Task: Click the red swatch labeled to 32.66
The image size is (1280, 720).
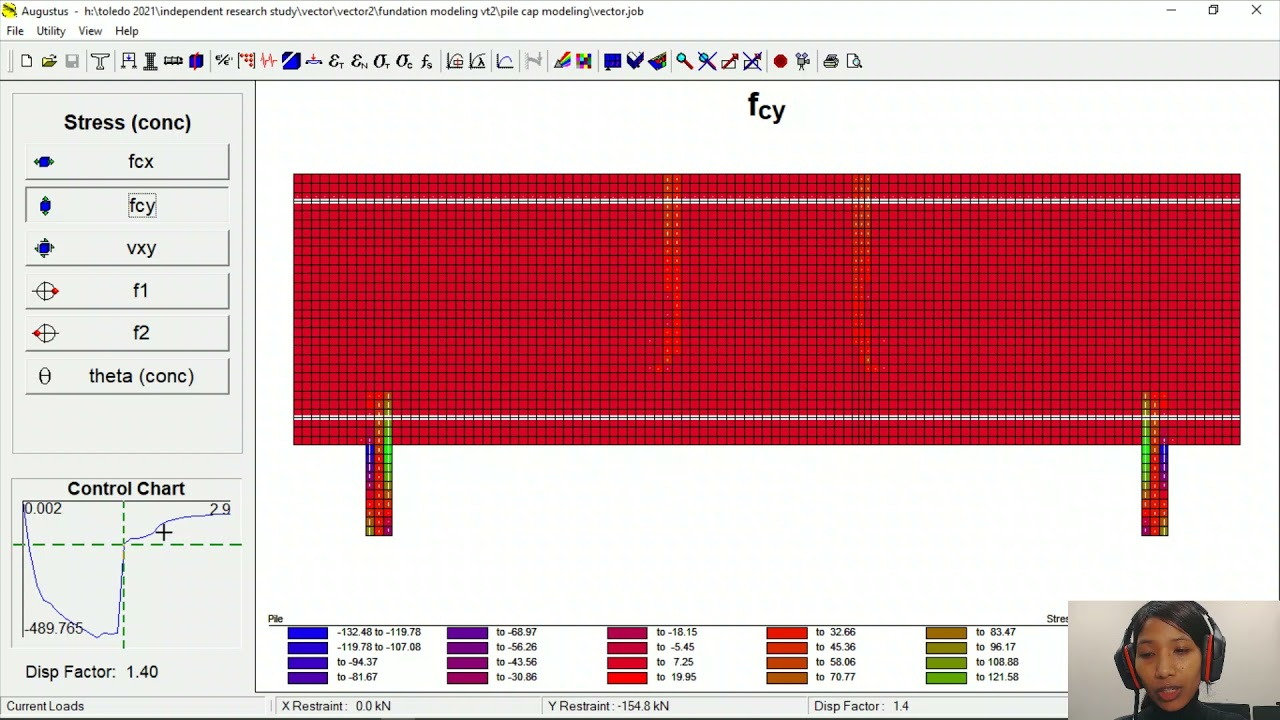Action: point(786,632)
